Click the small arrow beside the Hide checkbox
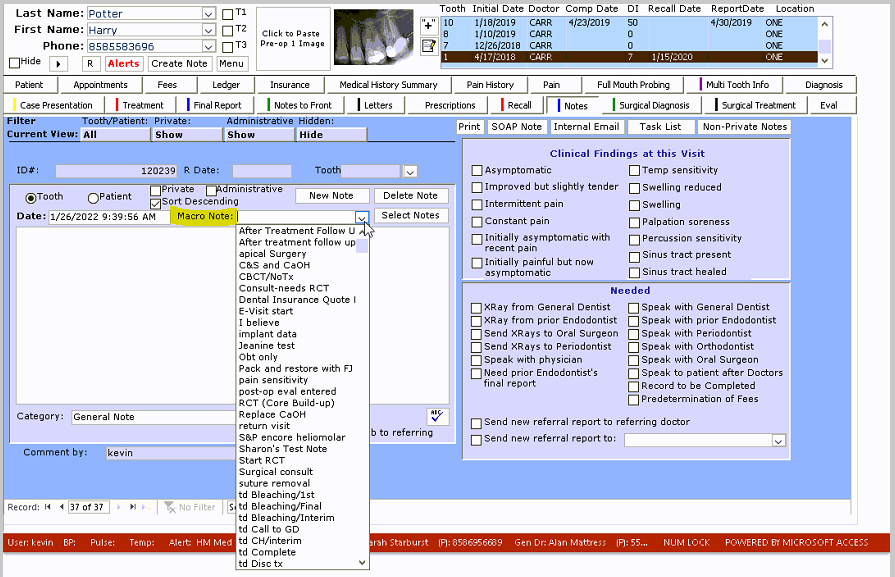This screenshot has width=895, height=577. [56, 63]
